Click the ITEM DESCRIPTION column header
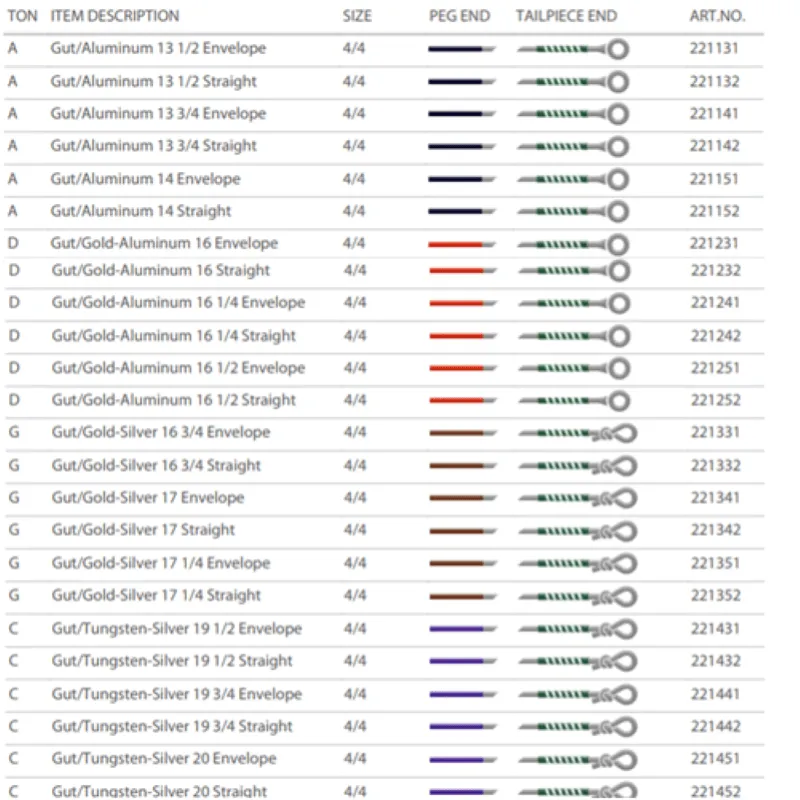 point(115,16)
